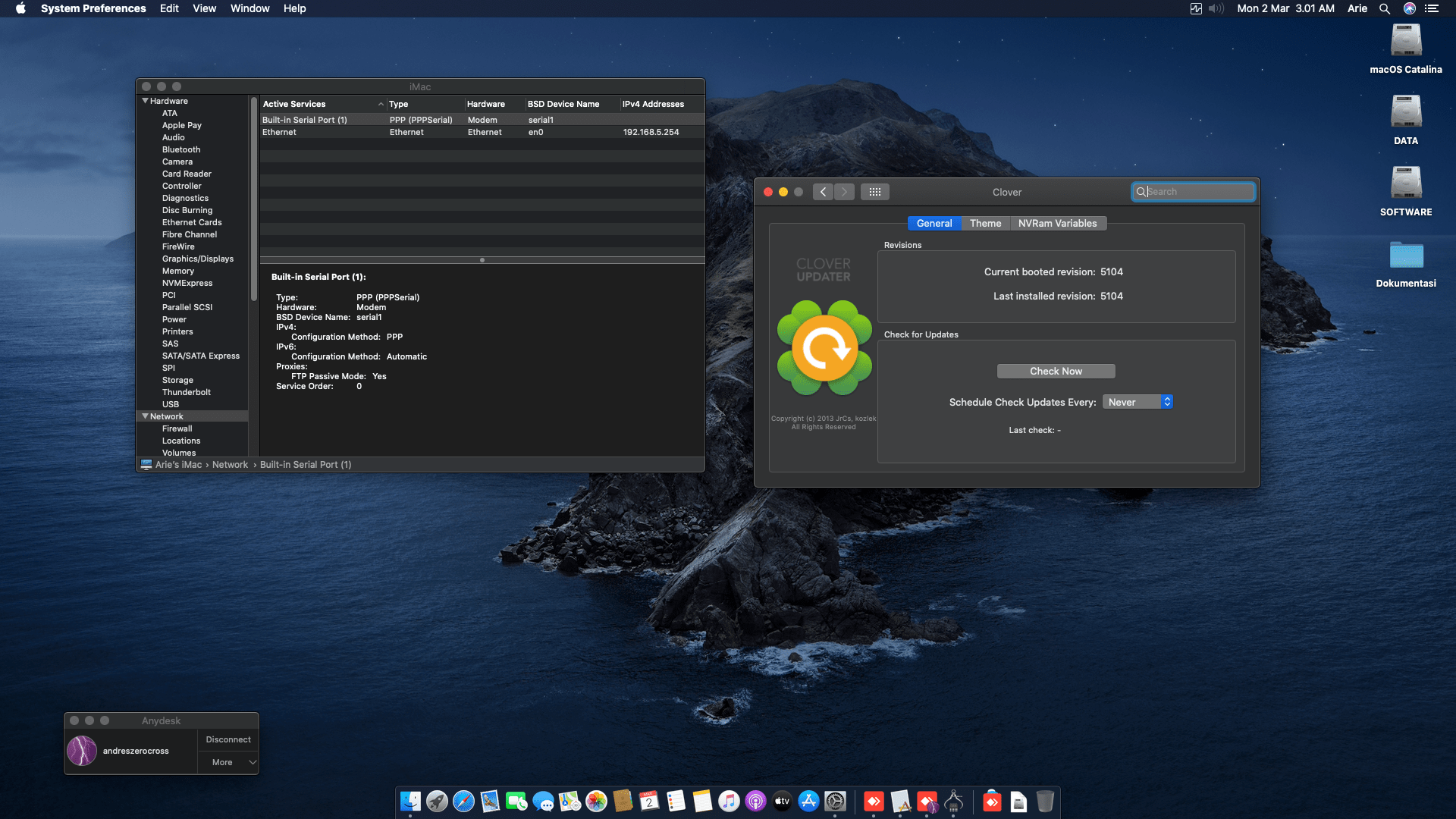Click inside the Clover search field
The image size is (1456, 819).
tap(1194, 192)
